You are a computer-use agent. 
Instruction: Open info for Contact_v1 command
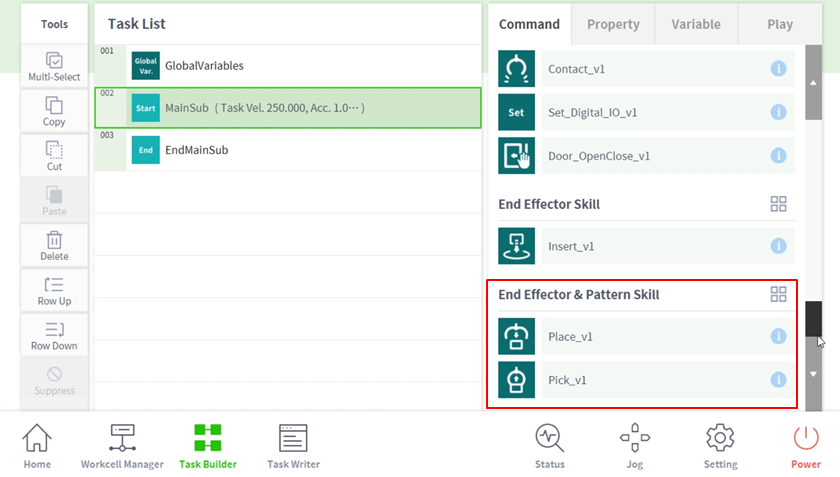[x=778, y=69]
